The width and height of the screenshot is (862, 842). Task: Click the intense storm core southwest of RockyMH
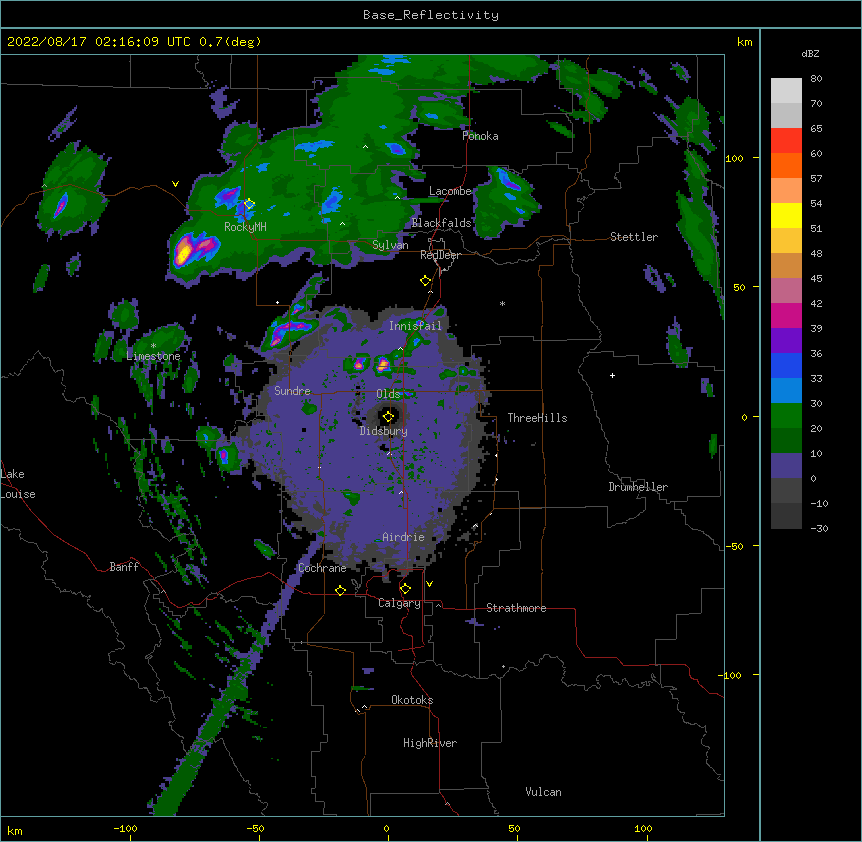pos(184,251)
